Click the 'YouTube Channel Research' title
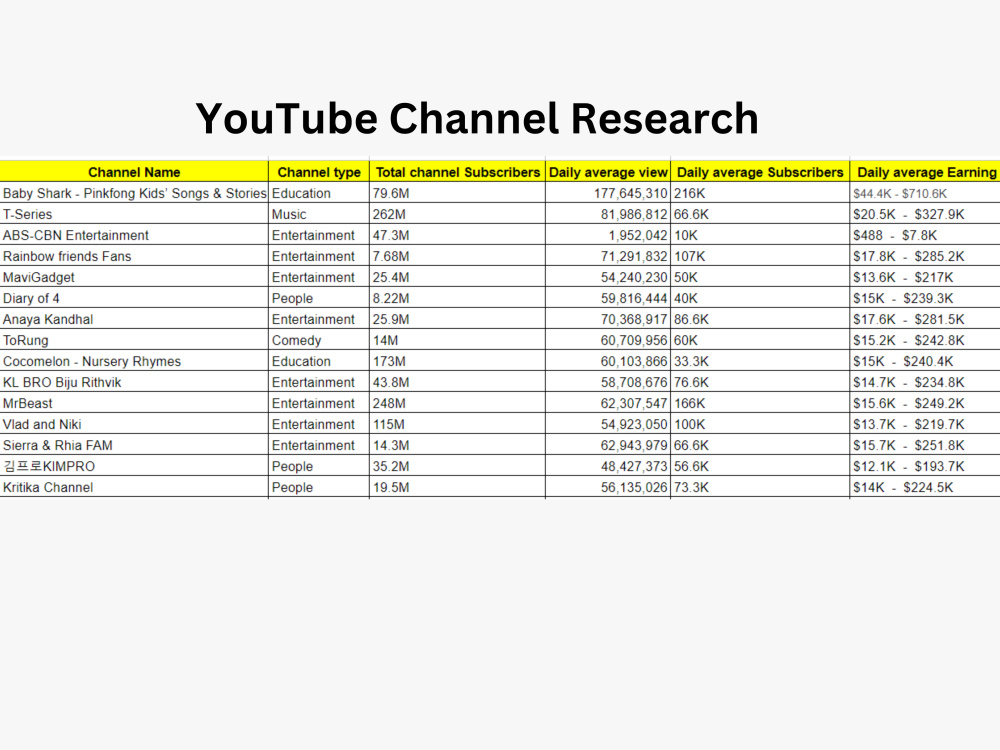The image size is (1000, 750). (x=476, y=119)
